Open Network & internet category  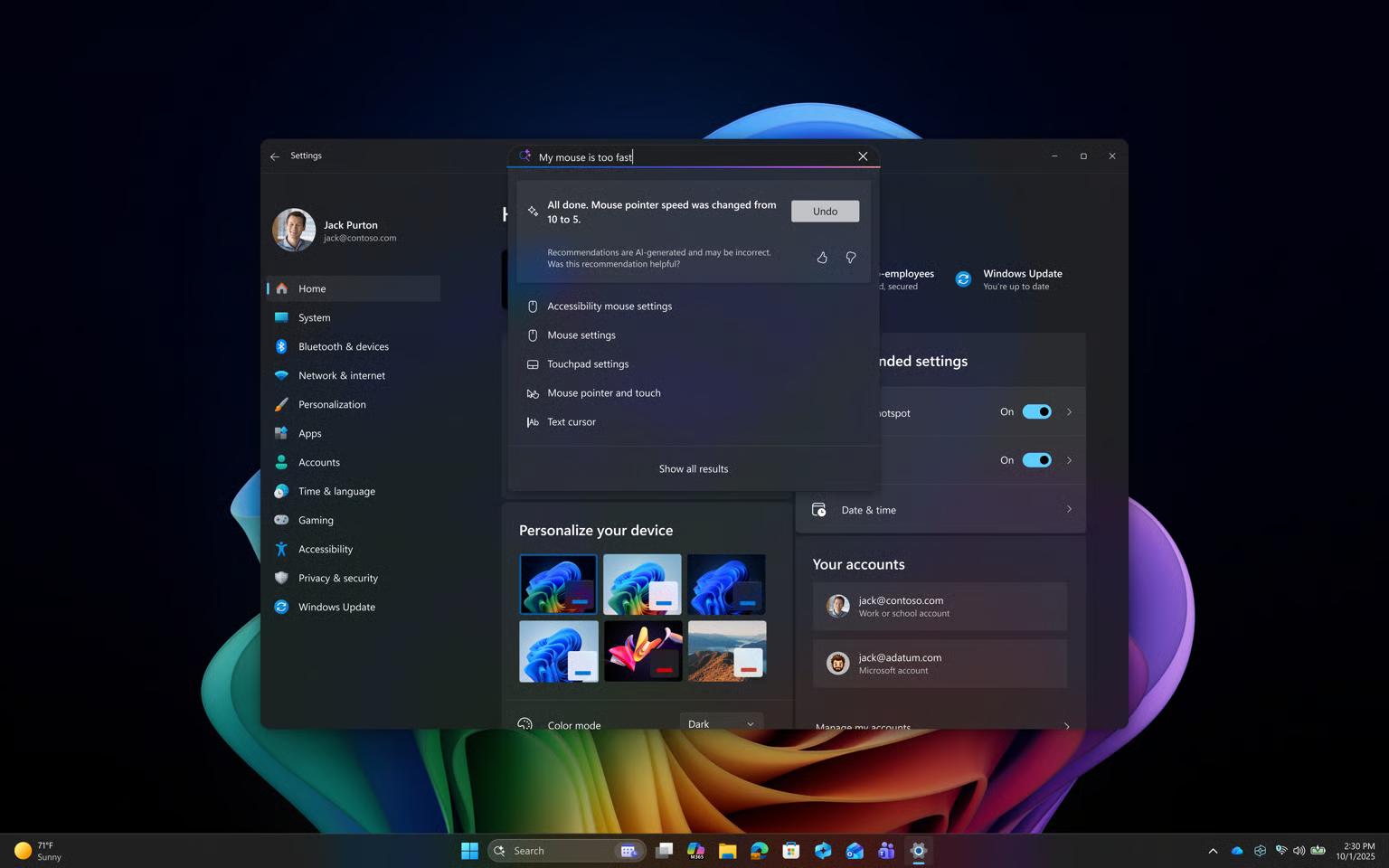[x=354, y=375]
